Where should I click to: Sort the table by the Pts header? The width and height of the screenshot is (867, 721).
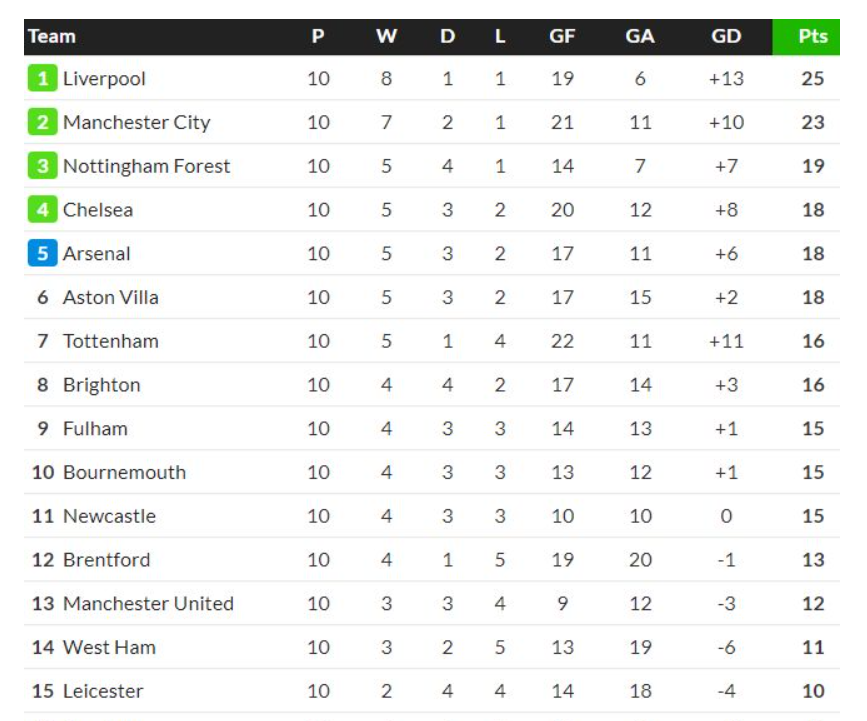tap(812, 36)
